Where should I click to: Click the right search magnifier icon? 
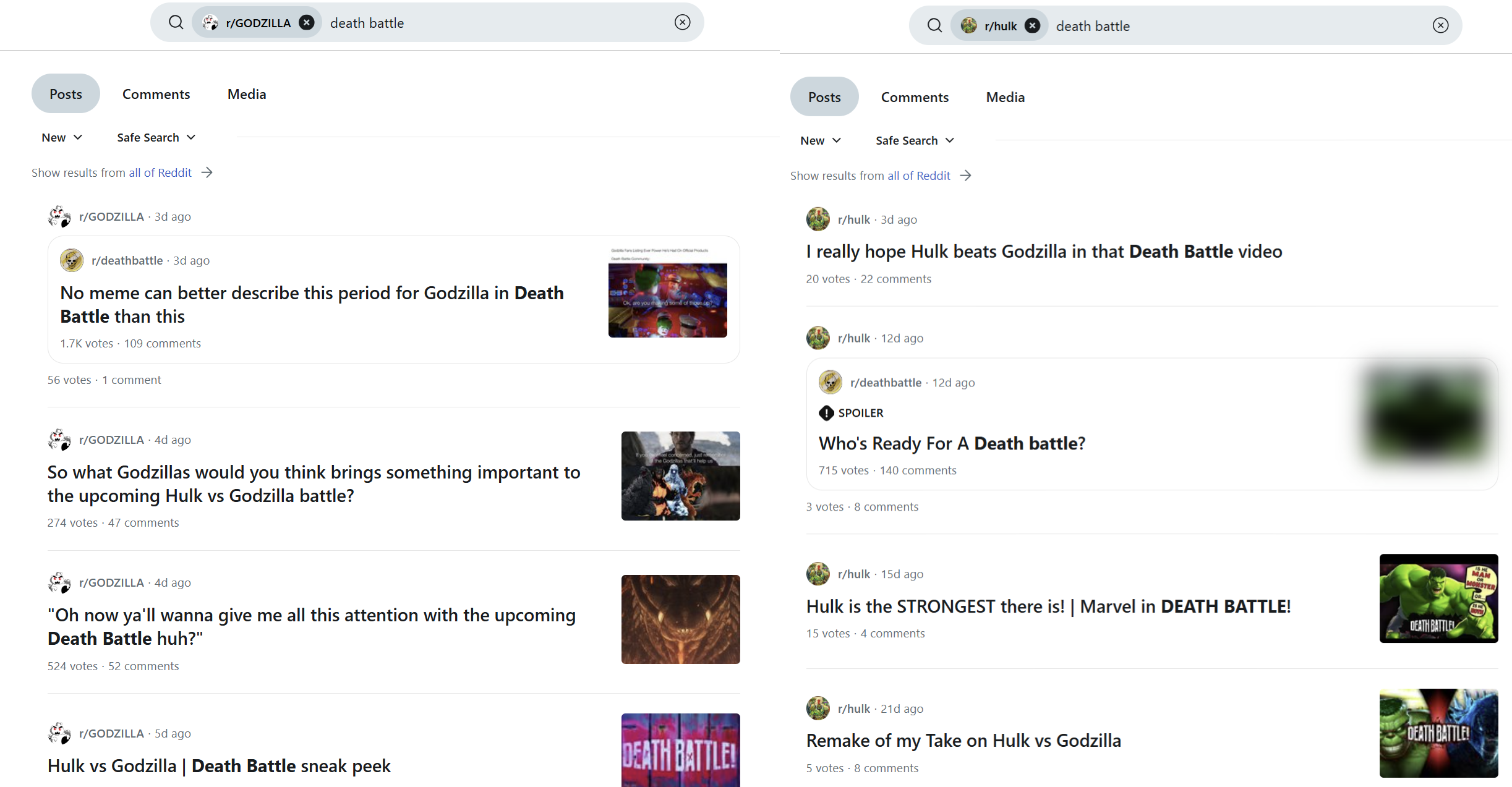point(934,26)
